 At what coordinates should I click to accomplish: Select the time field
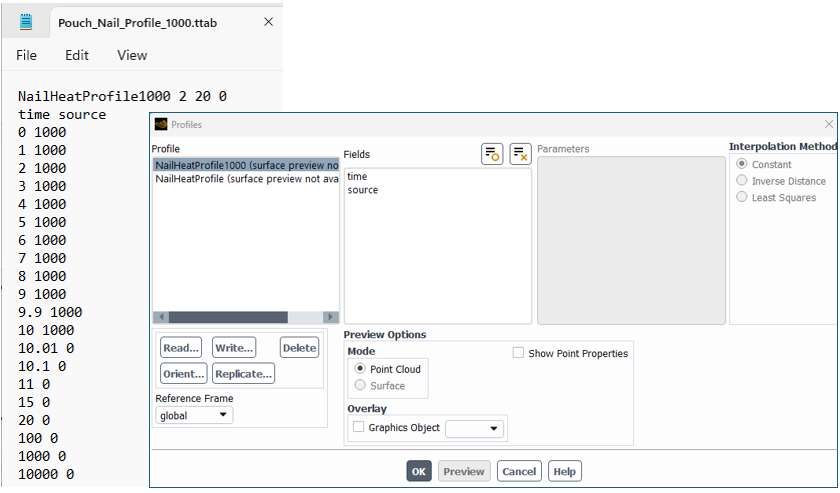pyautogui.click(x=357, y=176)
